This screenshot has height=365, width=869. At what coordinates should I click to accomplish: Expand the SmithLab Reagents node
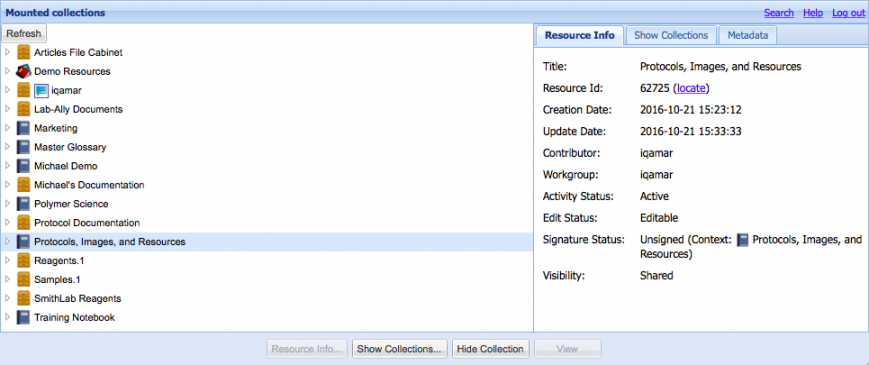[x=7, y=299]
